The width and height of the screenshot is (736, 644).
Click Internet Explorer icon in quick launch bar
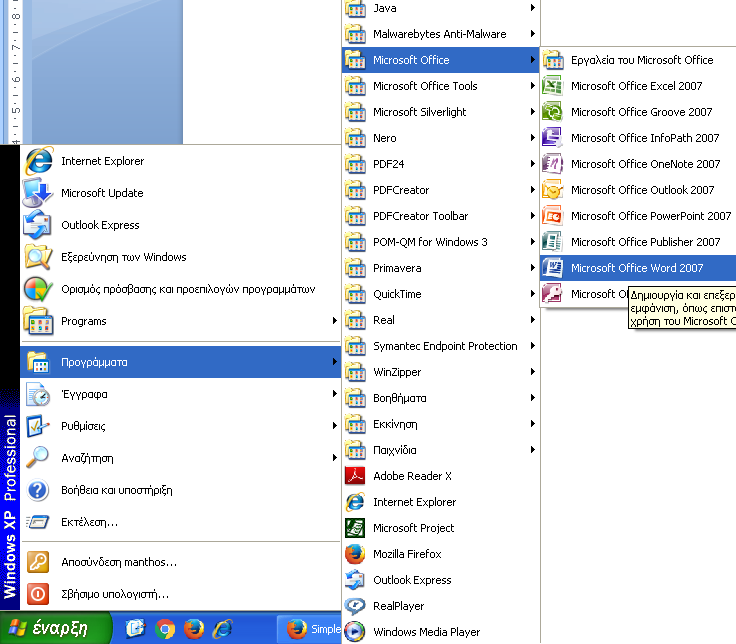coord(223,629)
